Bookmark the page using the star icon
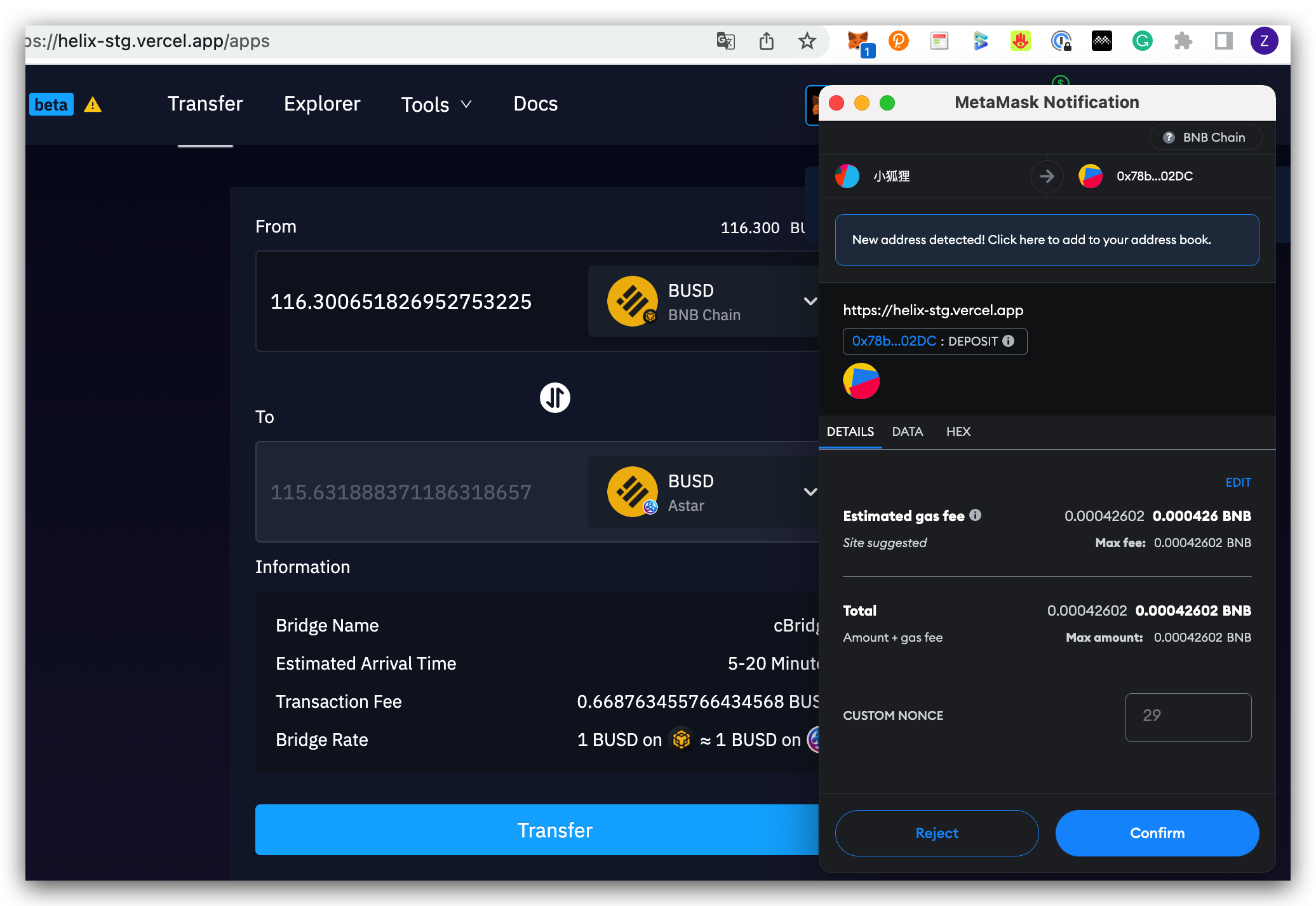1316x906 pixels. 807,41
